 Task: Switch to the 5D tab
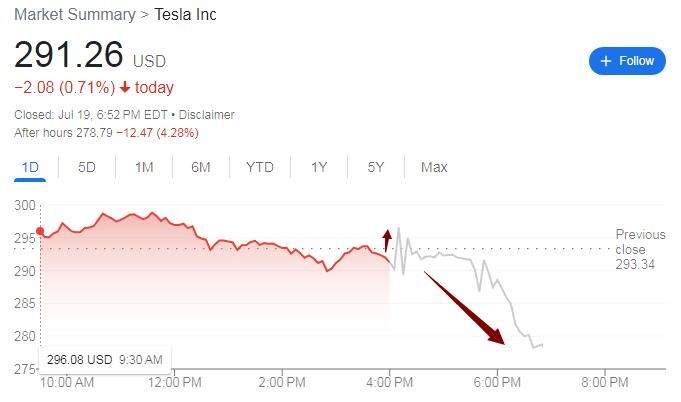point(87,167)
